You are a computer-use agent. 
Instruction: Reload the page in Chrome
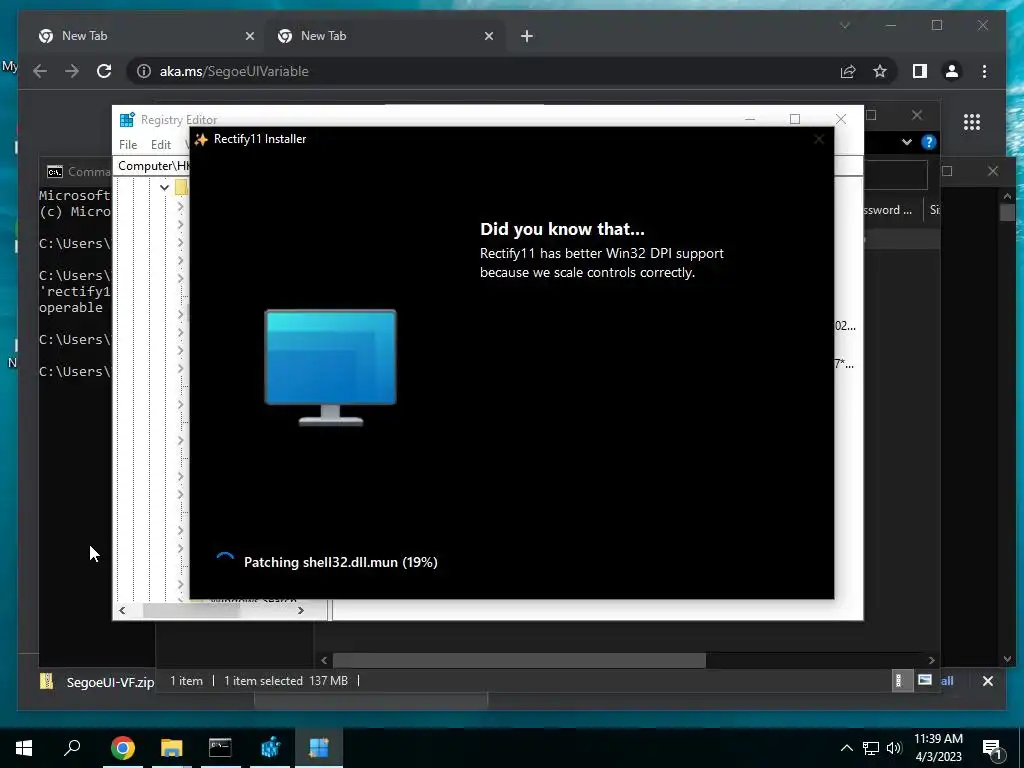coord(104,71)
